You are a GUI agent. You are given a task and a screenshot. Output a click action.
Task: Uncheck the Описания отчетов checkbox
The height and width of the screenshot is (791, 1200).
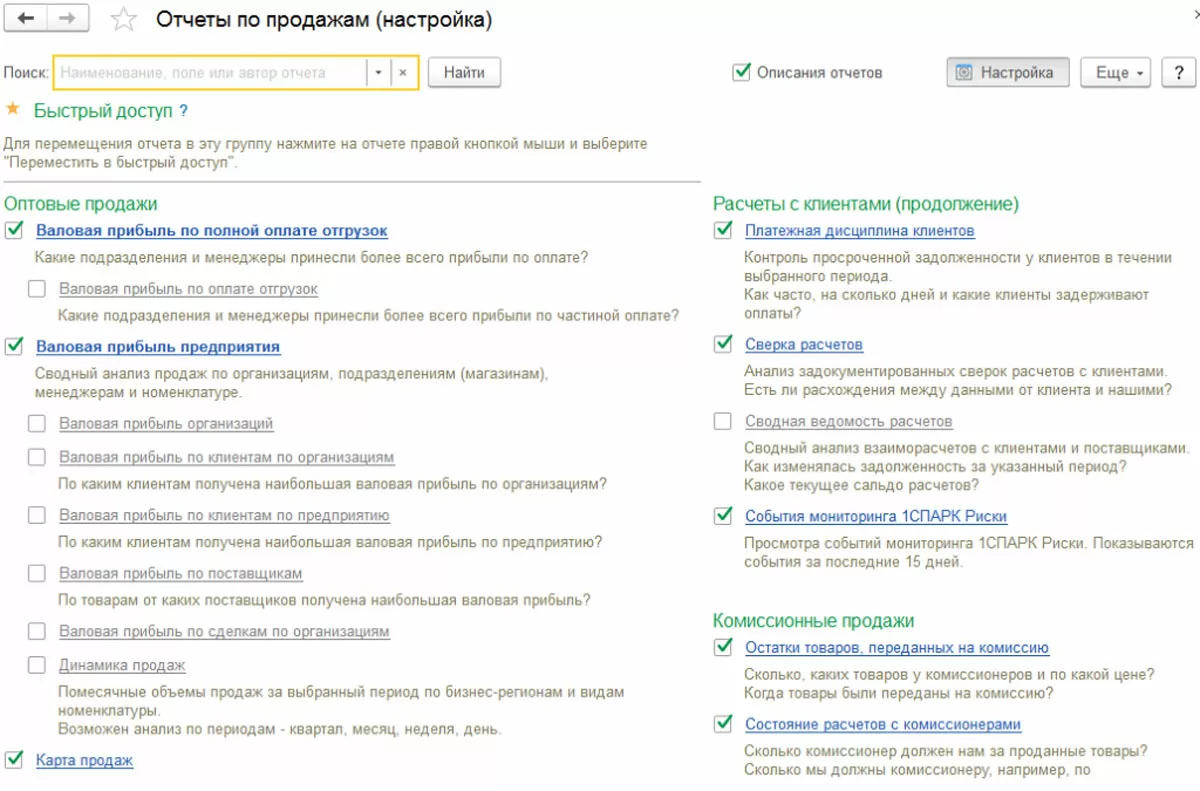pos(741,73)
